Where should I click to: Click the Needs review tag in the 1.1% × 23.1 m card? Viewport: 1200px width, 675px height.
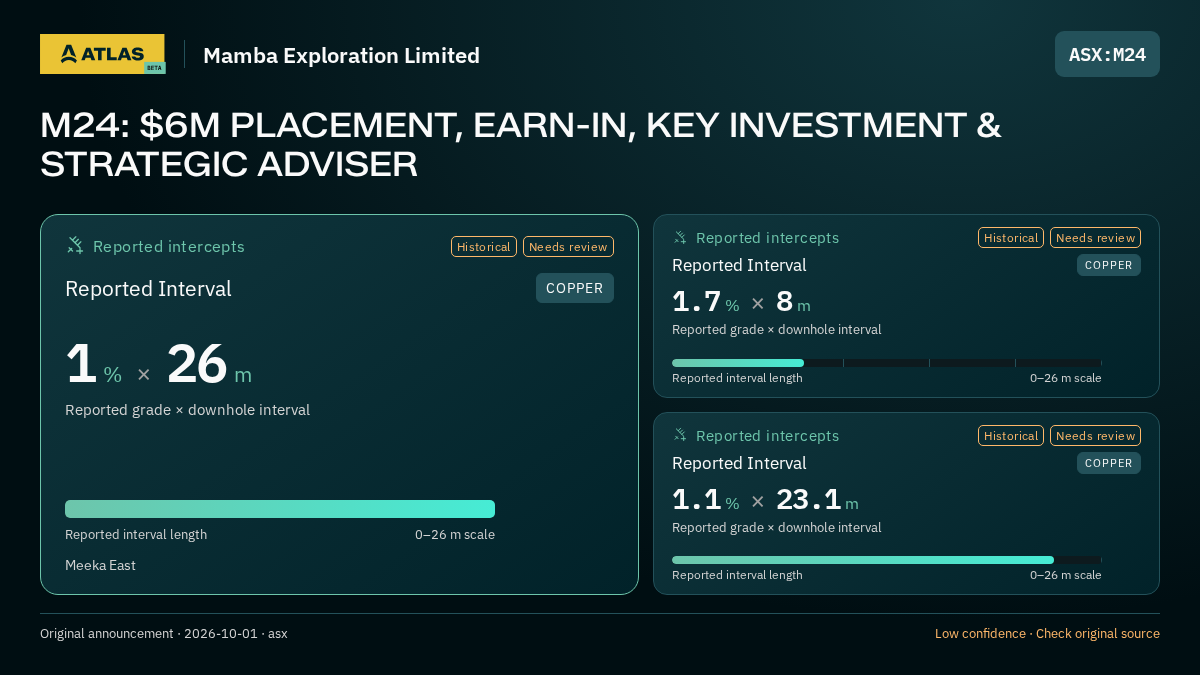(x=1095, y=435)
